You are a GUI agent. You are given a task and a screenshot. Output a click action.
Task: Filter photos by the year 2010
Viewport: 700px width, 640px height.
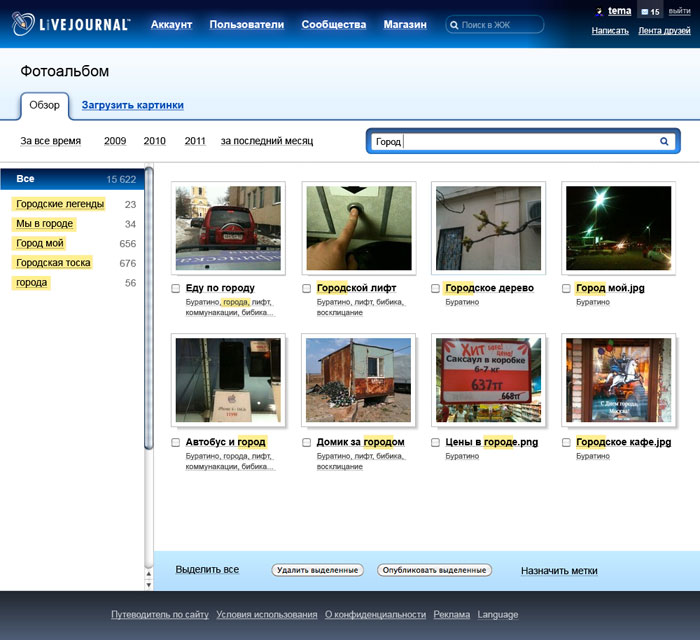(154, 141)
